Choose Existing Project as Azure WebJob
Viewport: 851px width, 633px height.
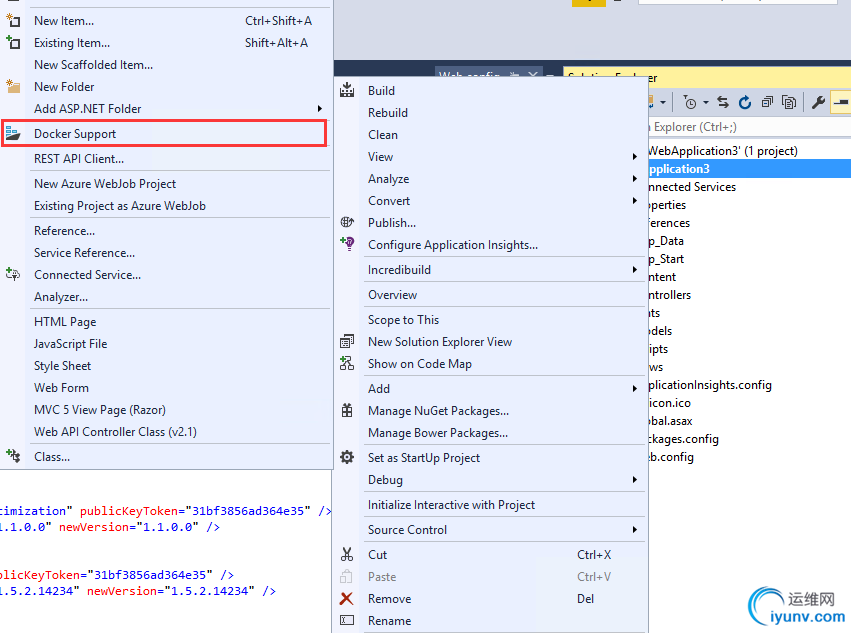point(120,206)
